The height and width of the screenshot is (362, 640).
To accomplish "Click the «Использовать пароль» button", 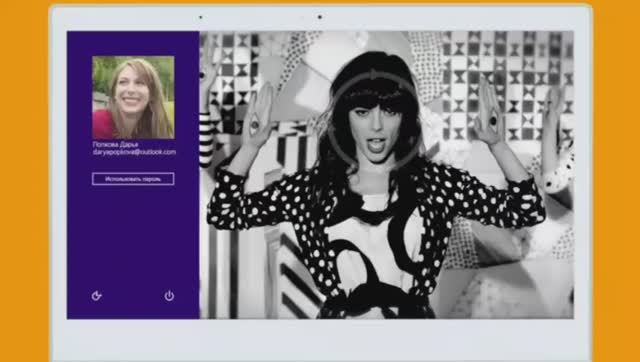I will tap(133, 179).
